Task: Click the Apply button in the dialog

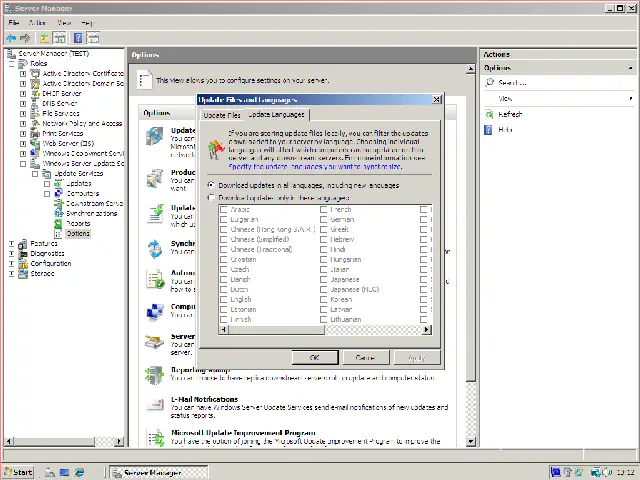Action: (x=417, y=358)
